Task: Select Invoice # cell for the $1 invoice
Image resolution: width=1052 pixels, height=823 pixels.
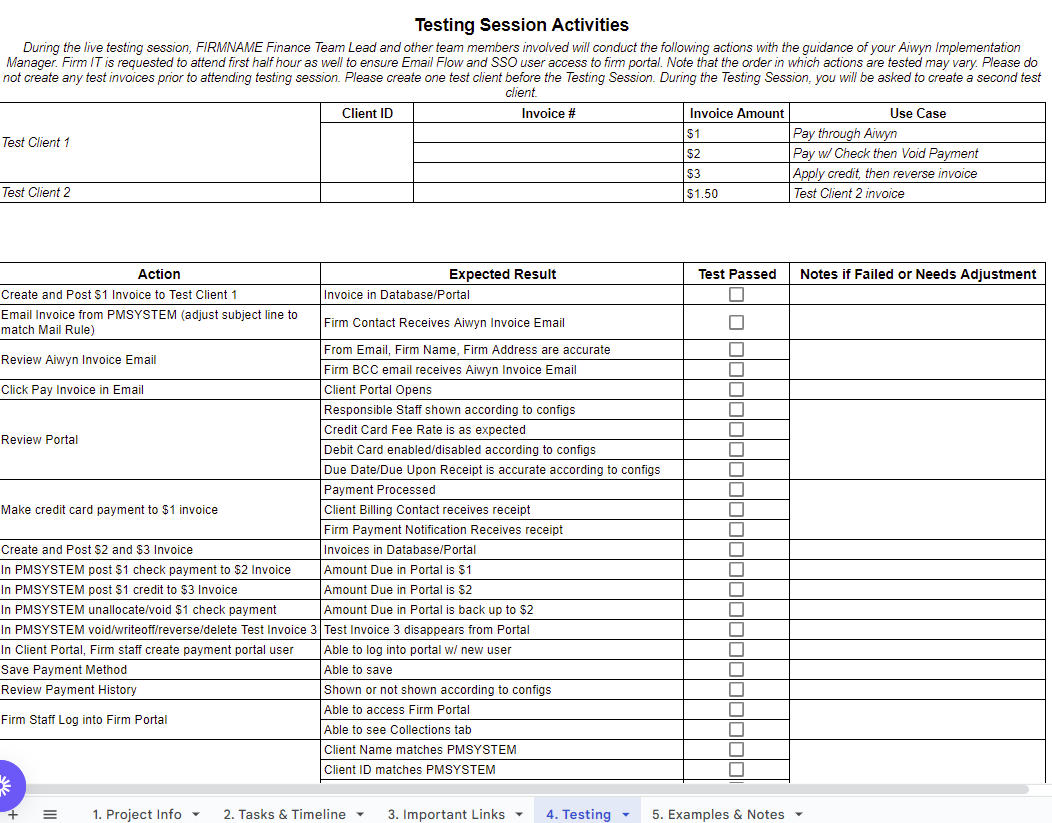Action: pyautogui.click(x=548, y=133)
